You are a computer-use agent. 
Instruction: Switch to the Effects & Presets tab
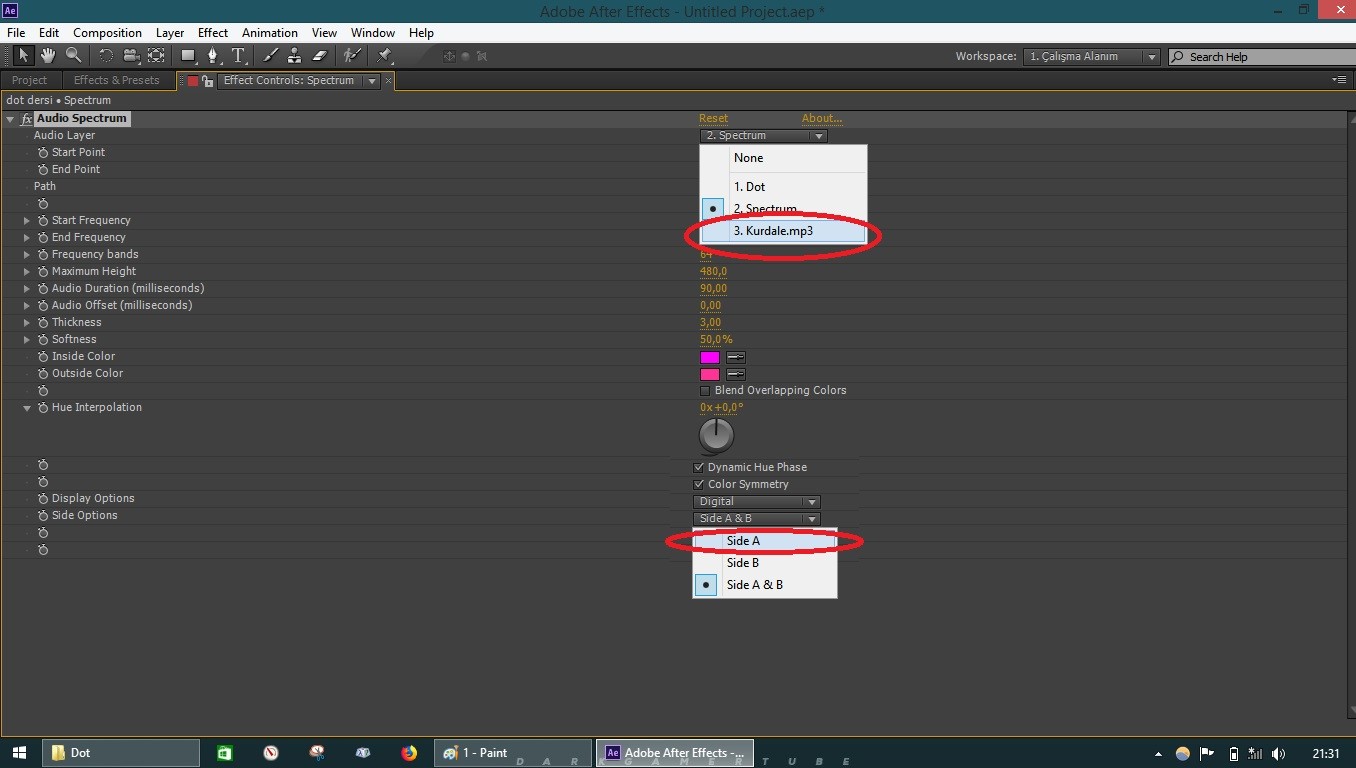(117, 80)
